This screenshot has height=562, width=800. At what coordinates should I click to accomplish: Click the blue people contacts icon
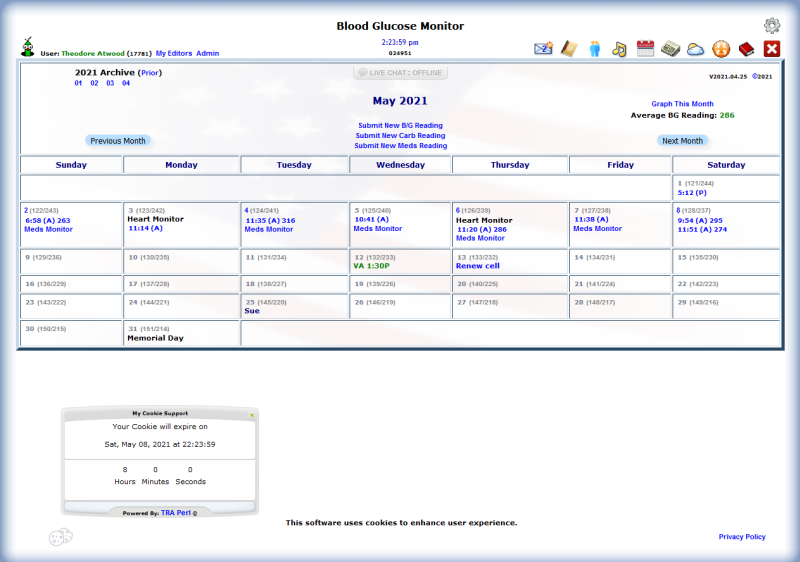(594, 49)
